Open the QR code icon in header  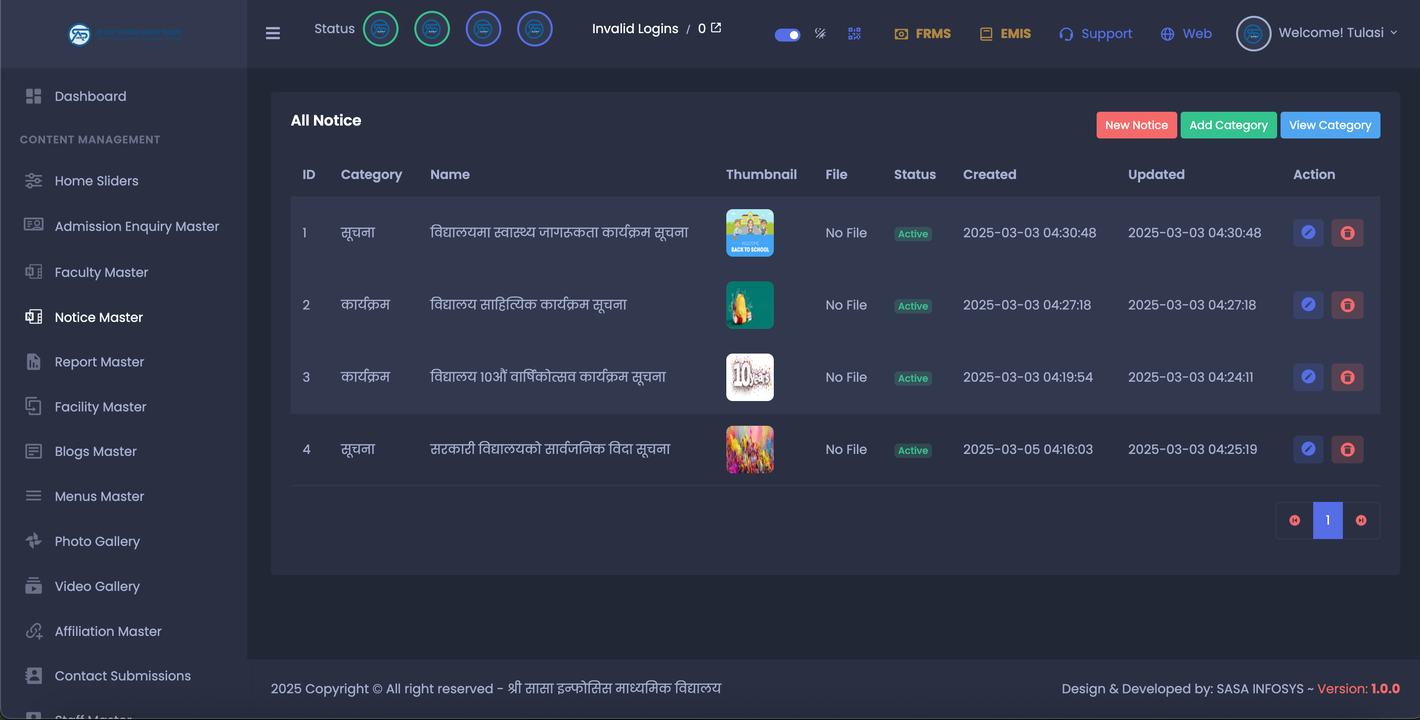click(x=854, y=33)
